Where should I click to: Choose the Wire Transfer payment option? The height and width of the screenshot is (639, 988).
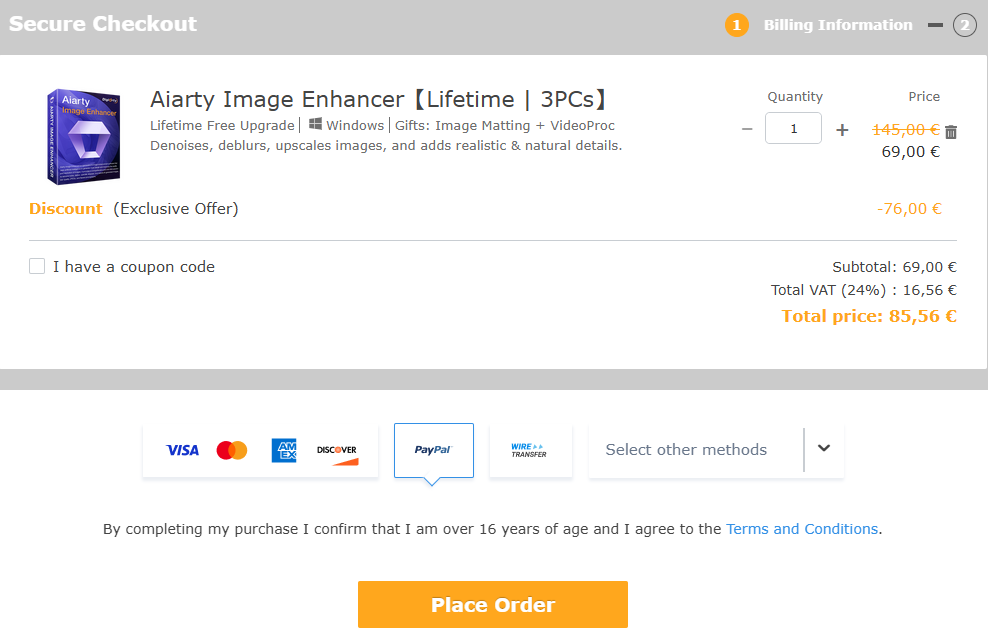click(x=530, y=450)
